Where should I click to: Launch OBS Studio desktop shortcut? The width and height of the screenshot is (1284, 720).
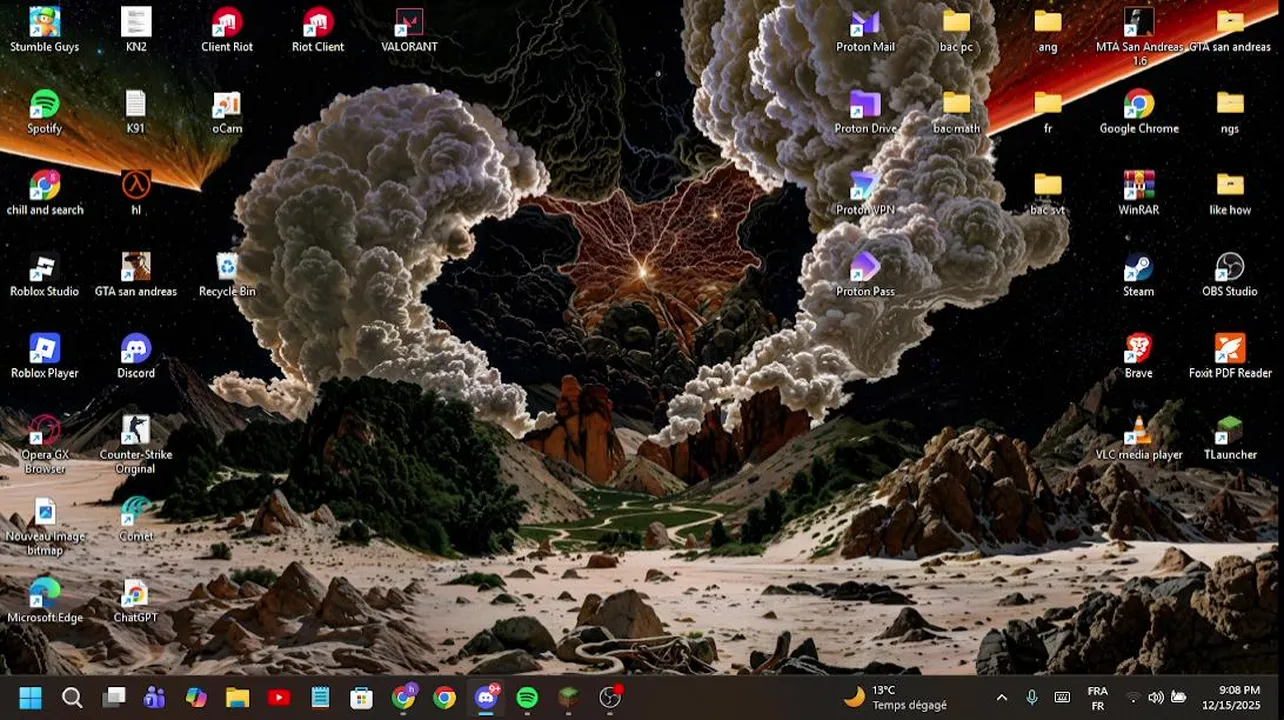click(1230, 275)
